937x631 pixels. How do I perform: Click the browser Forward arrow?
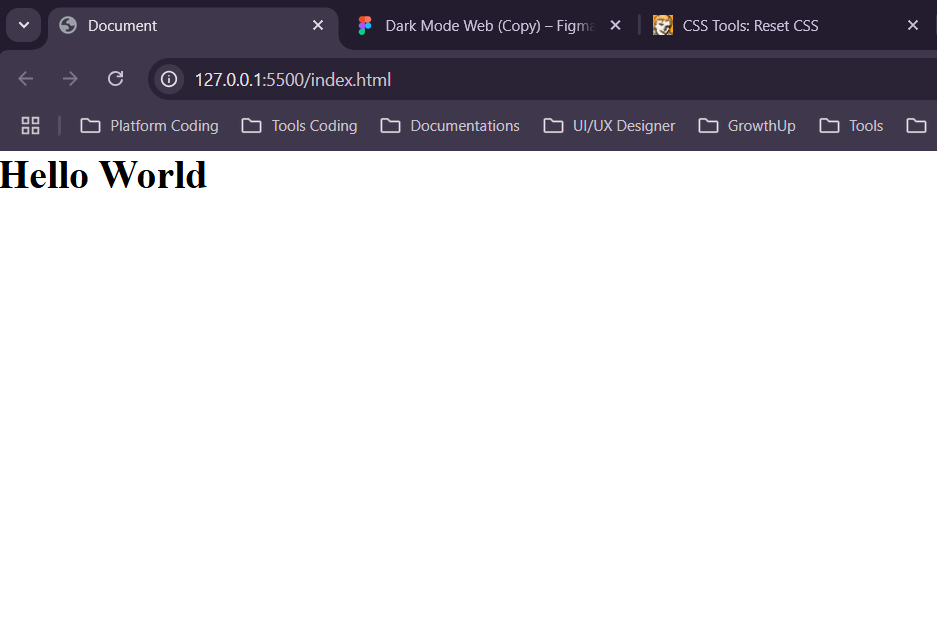click(x=70, y=79)
